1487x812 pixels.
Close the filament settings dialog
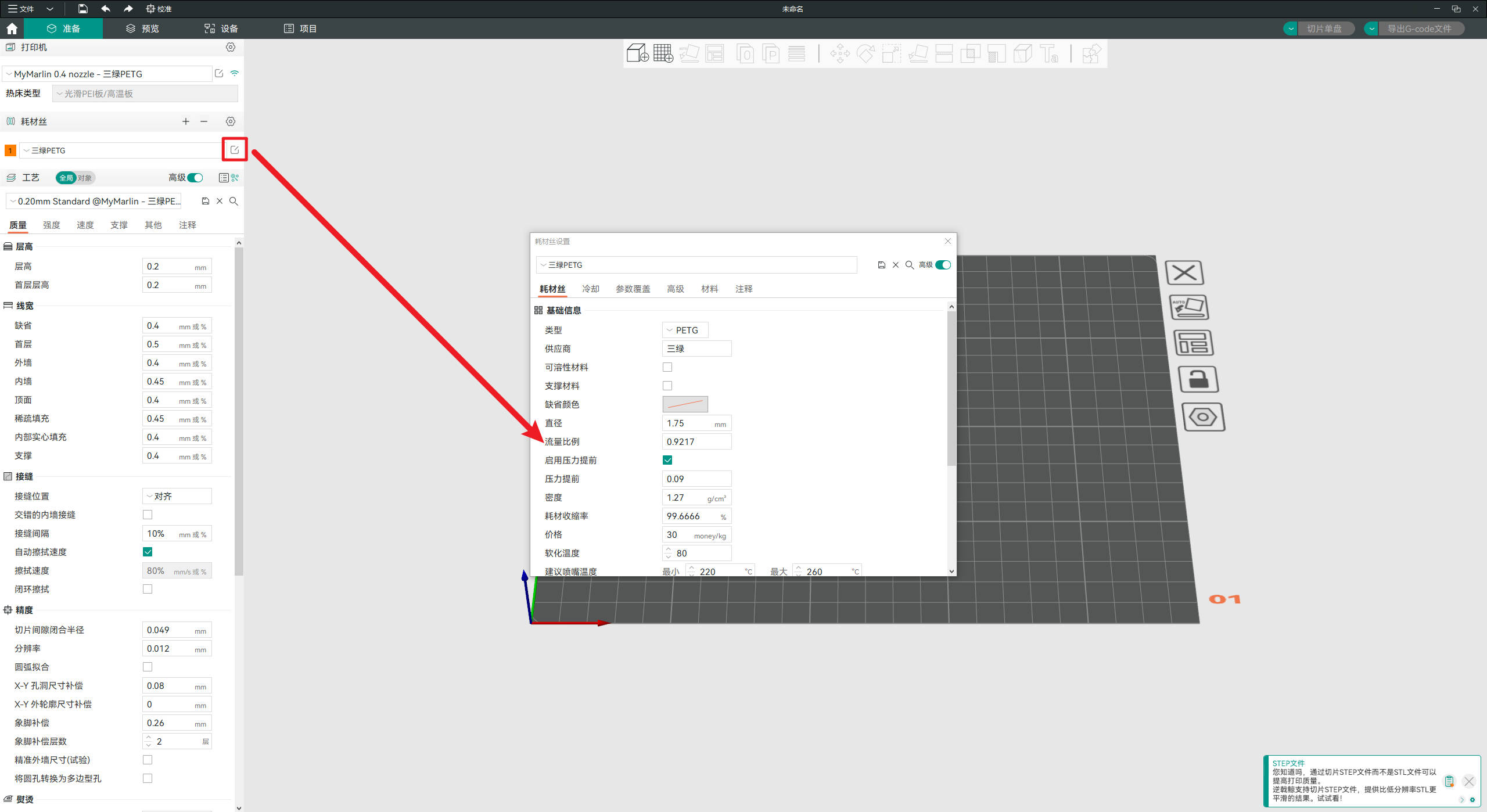(948, 241)
